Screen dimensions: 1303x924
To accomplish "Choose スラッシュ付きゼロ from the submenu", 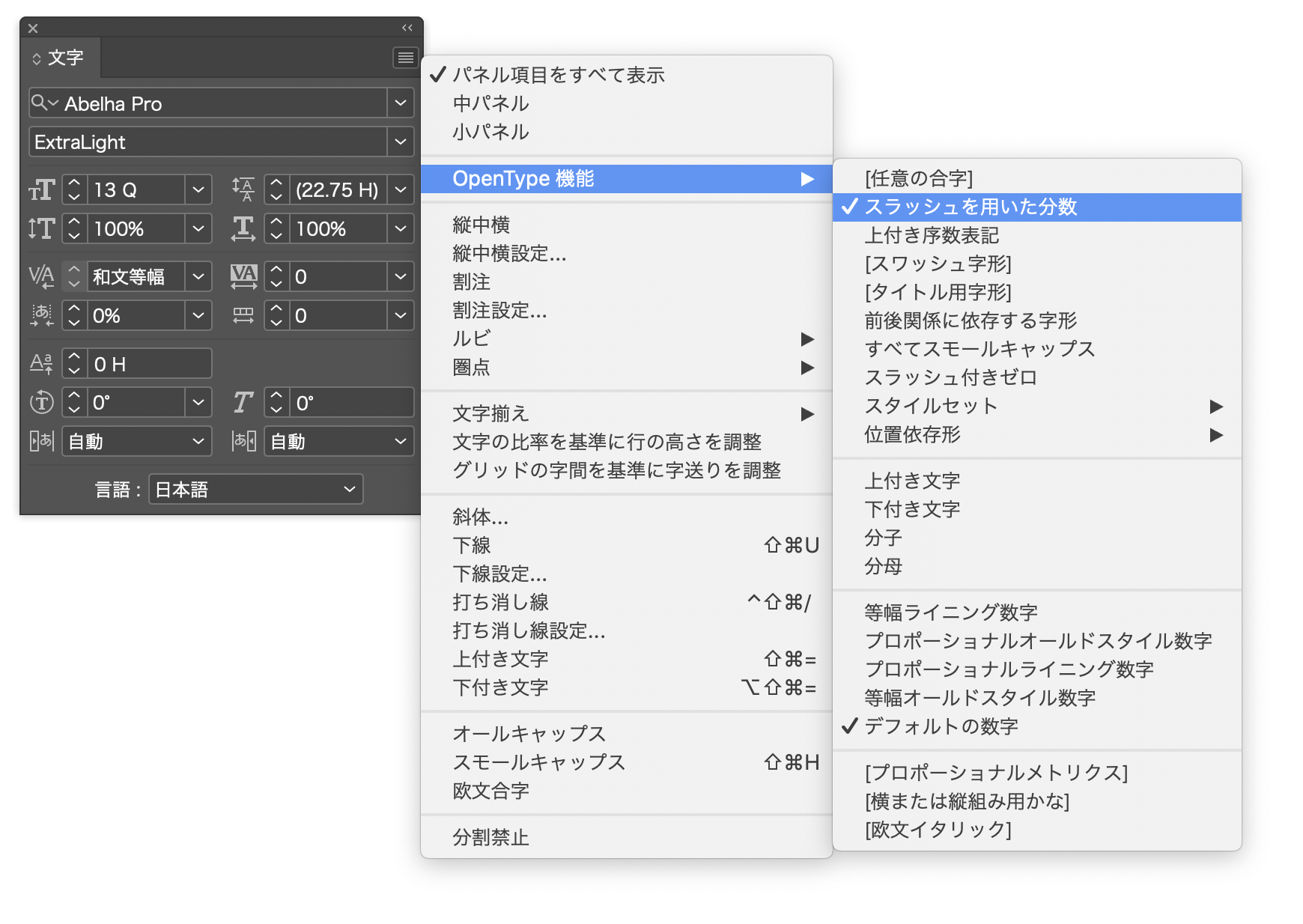I will pyautogui.click(x=950, y=378).
